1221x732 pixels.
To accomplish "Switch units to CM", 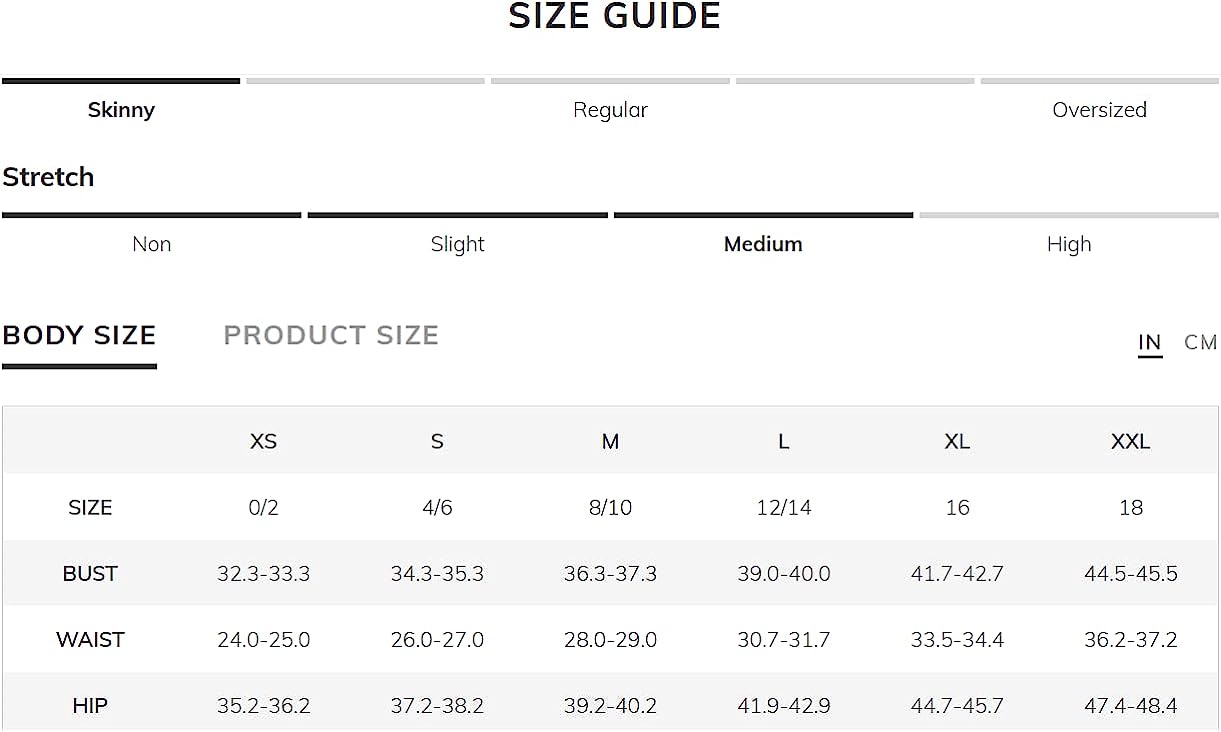I will coord(1200,343).
